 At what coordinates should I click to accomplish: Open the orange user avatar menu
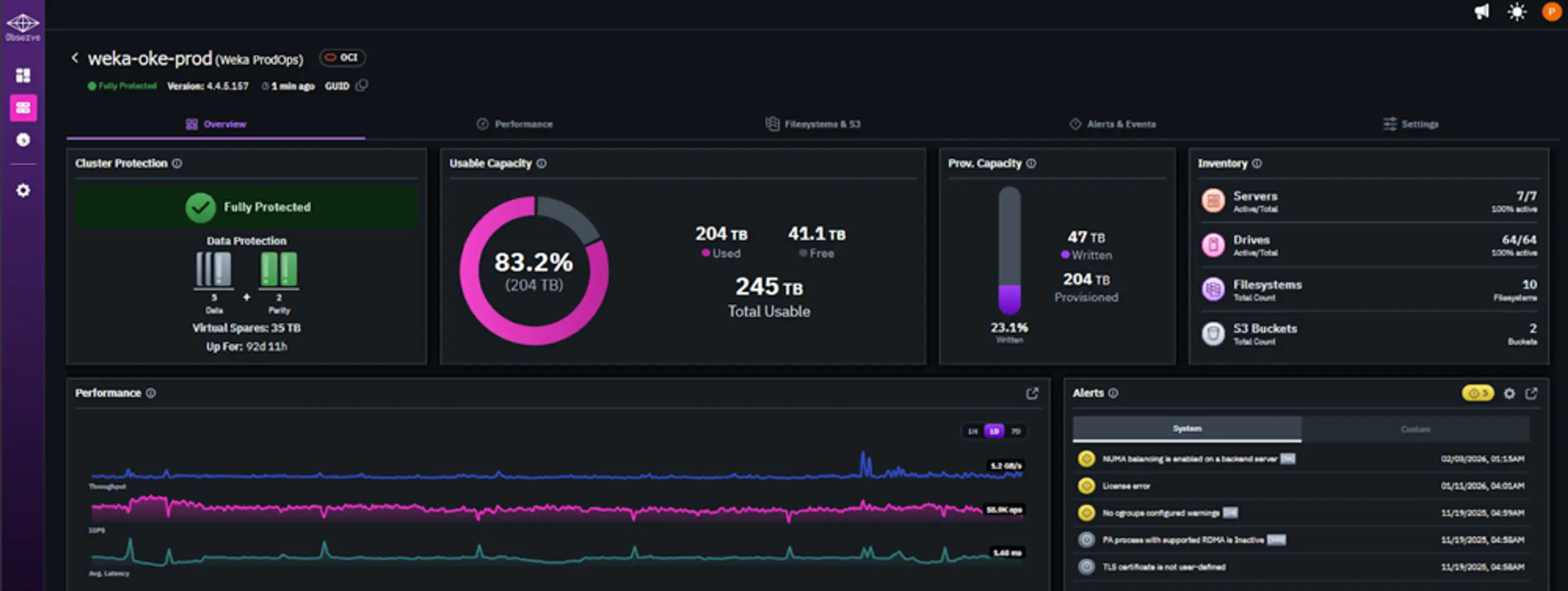1551,12
